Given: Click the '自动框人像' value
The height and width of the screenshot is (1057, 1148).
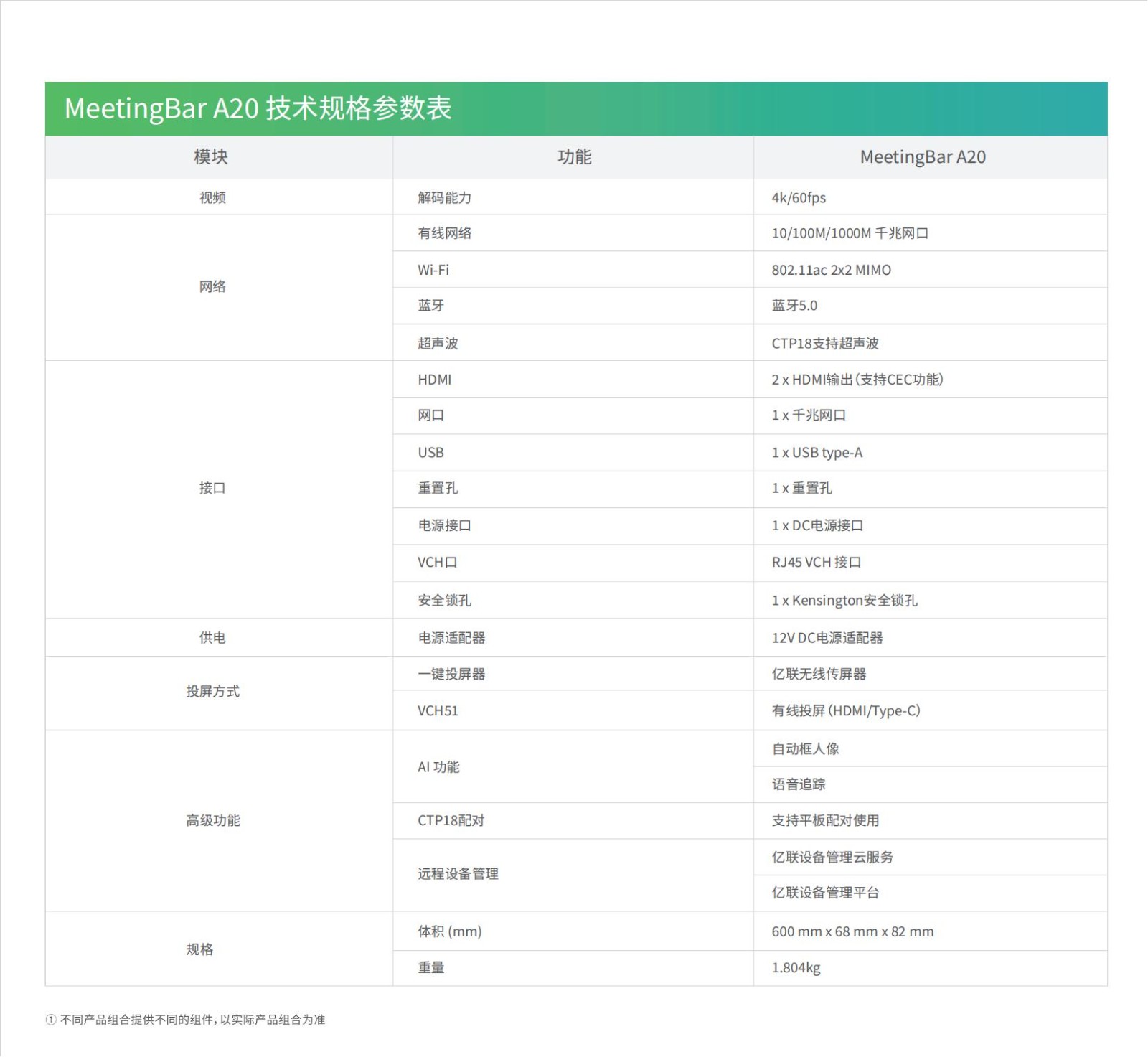Looking at the screenshot, I should (x=805, y=749).
